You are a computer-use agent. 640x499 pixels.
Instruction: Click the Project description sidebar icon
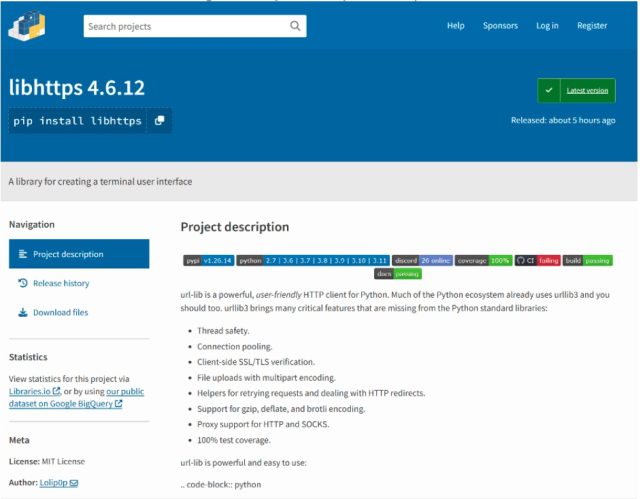23,254
